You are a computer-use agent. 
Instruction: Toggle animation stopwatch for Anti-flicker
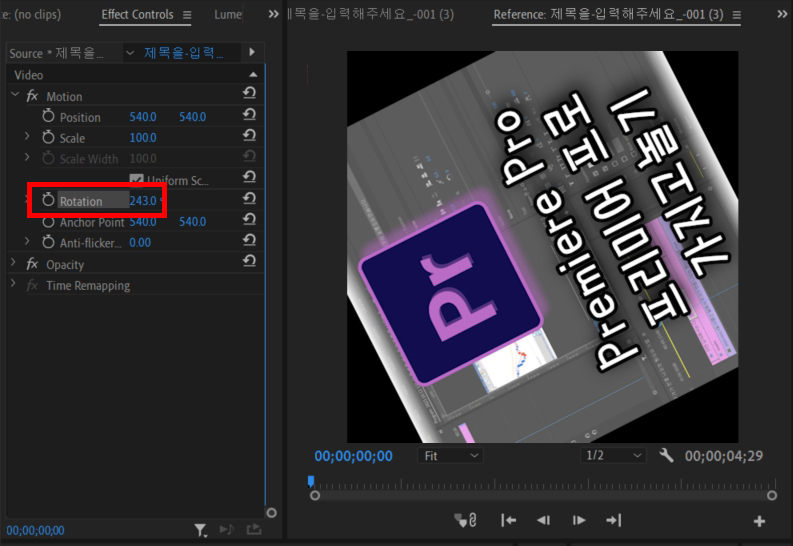[48, 242]
